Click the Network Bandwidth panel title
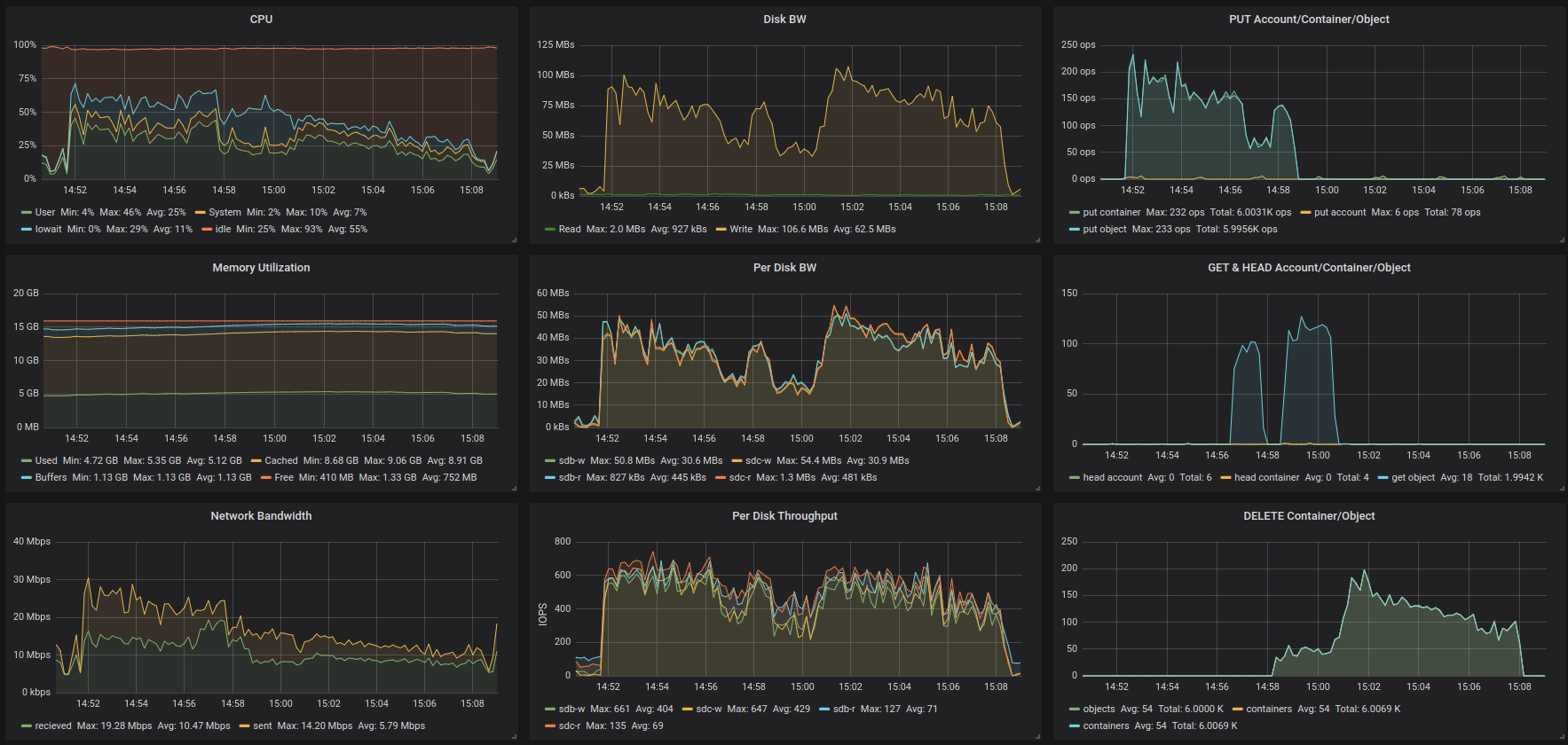1568x745 pixels. [x=261, y=516]
